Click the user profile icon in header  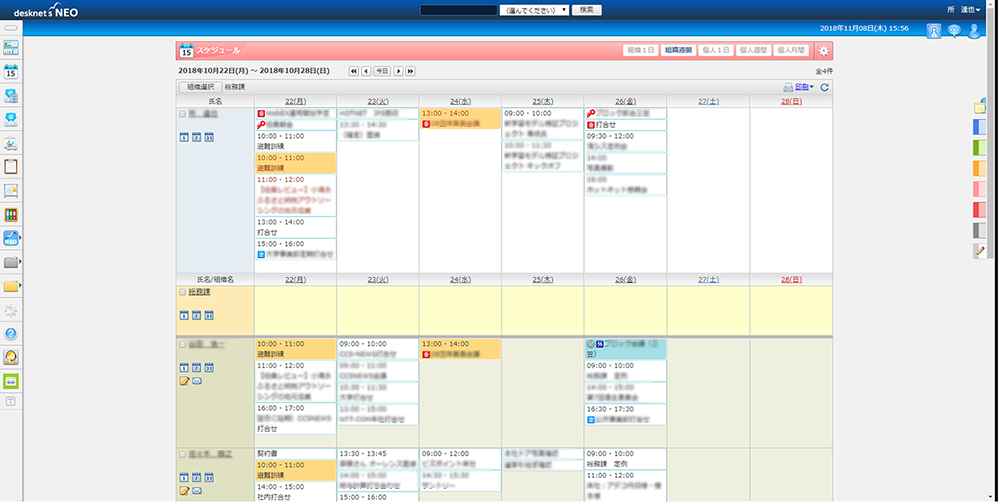[975, 30]
